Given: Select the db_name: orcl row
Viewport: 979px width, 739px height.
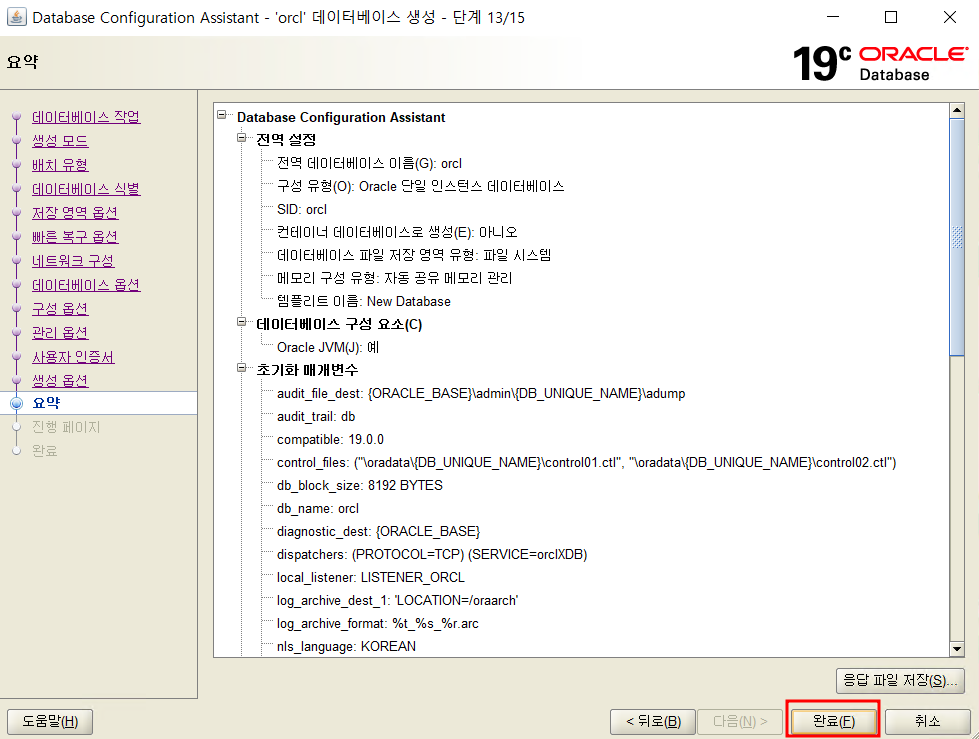Looking at the screenshot, I should 318,509.
